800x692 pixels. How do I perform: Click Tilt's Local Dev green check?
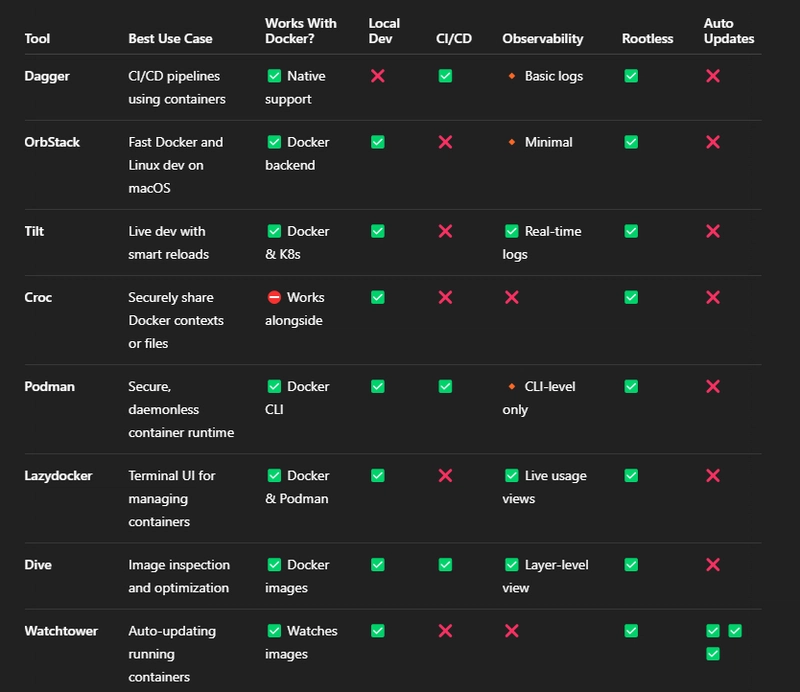point(378,231)
